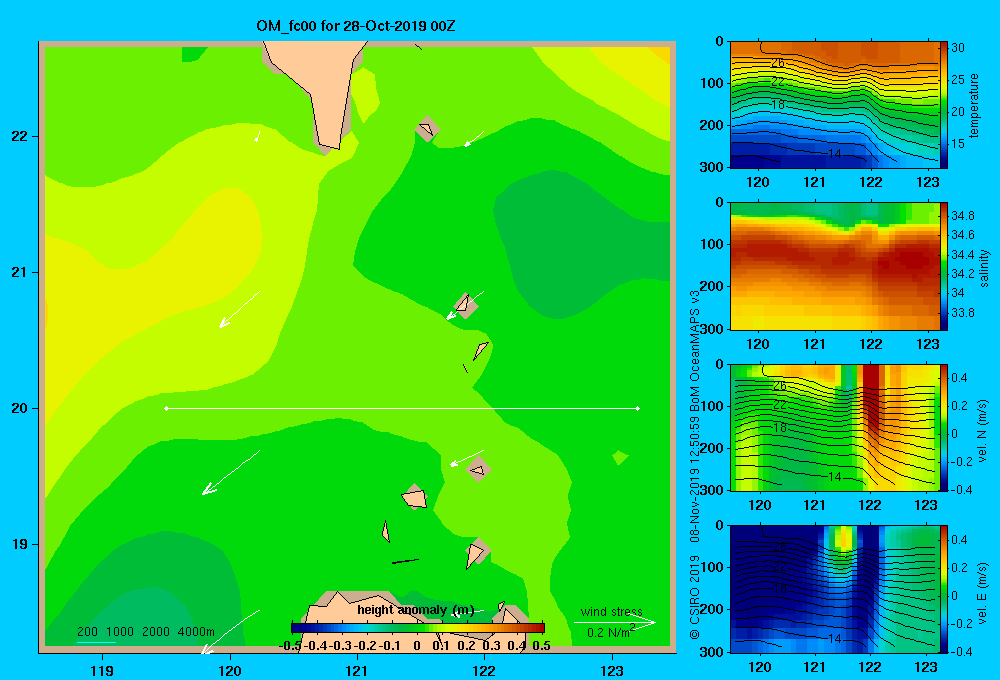Viewport: 1000px width, 680px height.
Task: Click the white transect line at latitude 20
Action: pyautogui.click(x=402, y=408)
